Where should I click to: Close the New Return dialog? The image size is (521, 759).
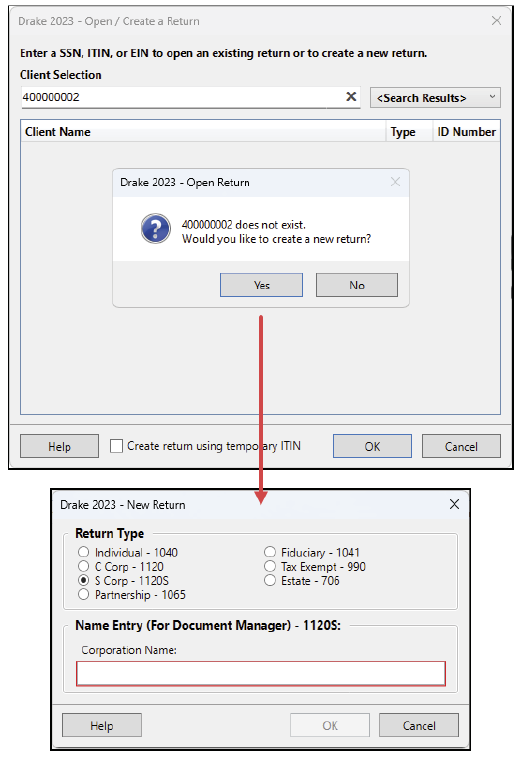454,504
